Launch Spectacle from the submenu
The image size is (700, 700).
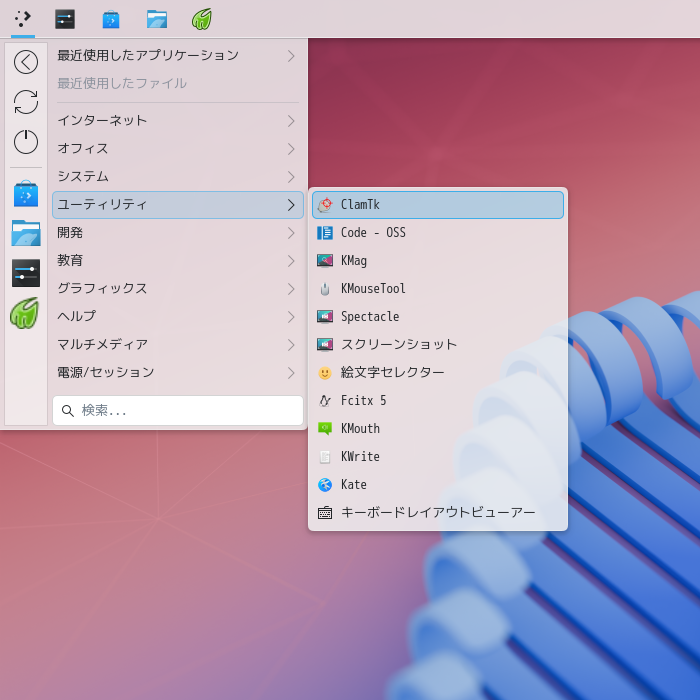[x=438, y=317]
